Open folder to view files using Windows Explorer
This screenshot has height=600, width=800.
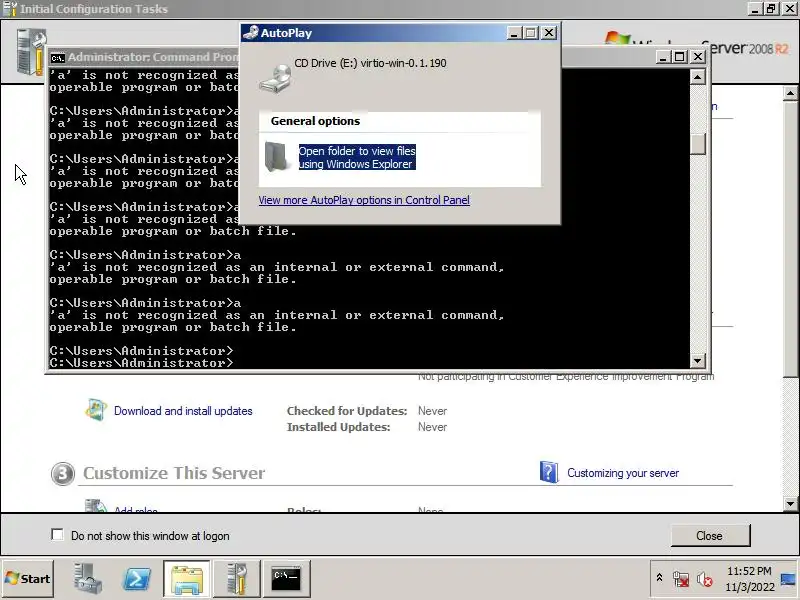[357, 157]
